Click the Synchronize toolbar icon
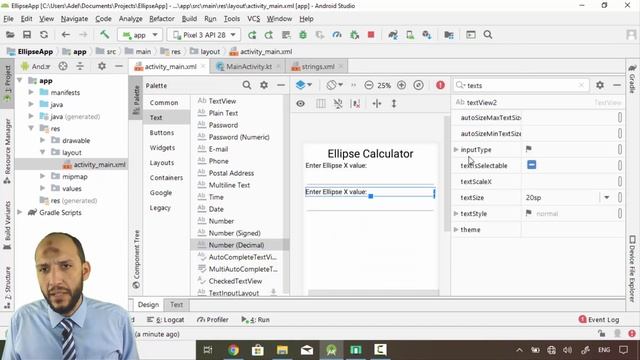This screenshot has width=640, height=360. tap(44, 35)
